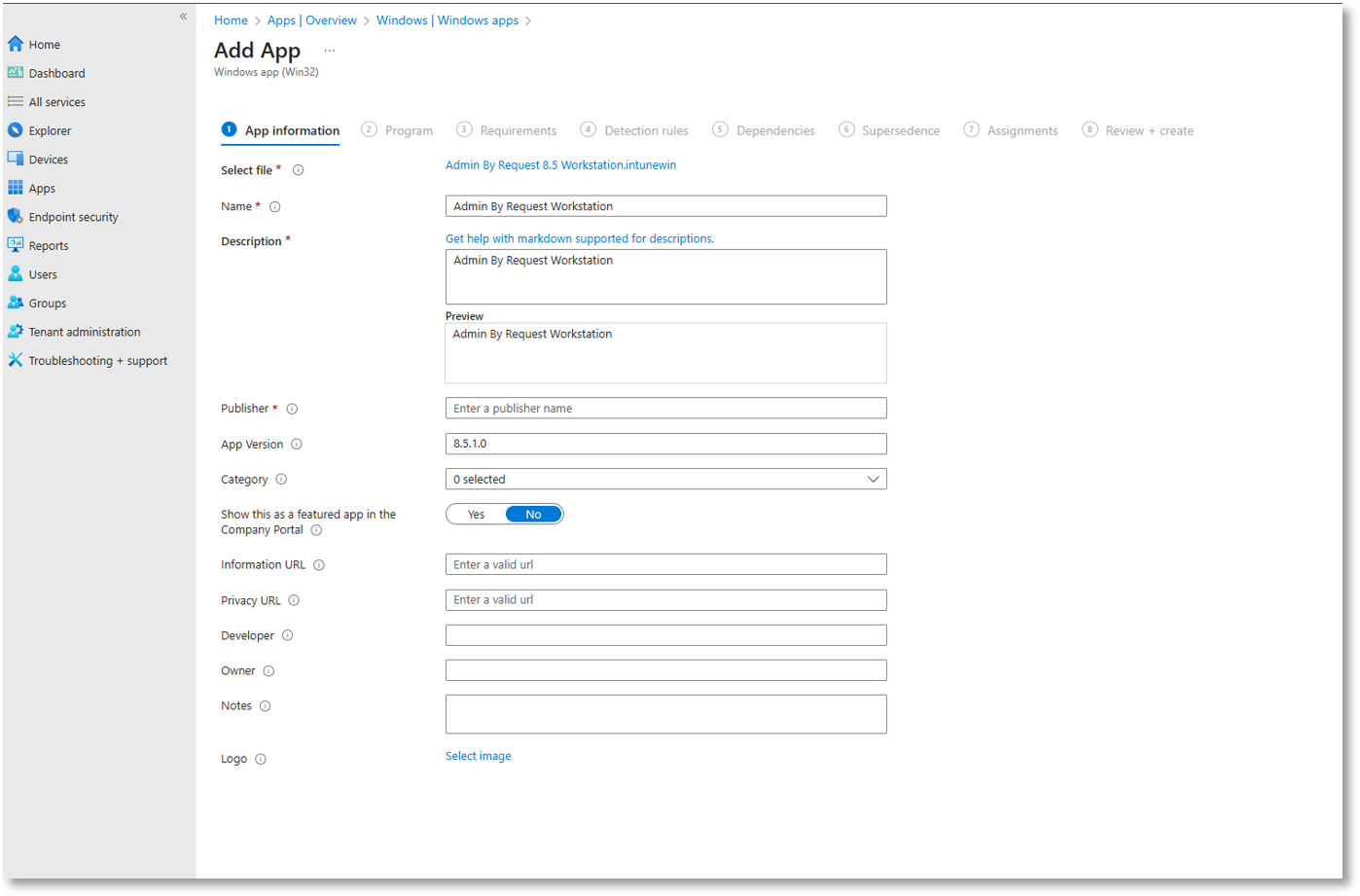This screenshot has width=1360, height=896.
Task: Open markdown help link for descriptions
Action: tap(580, 238)
